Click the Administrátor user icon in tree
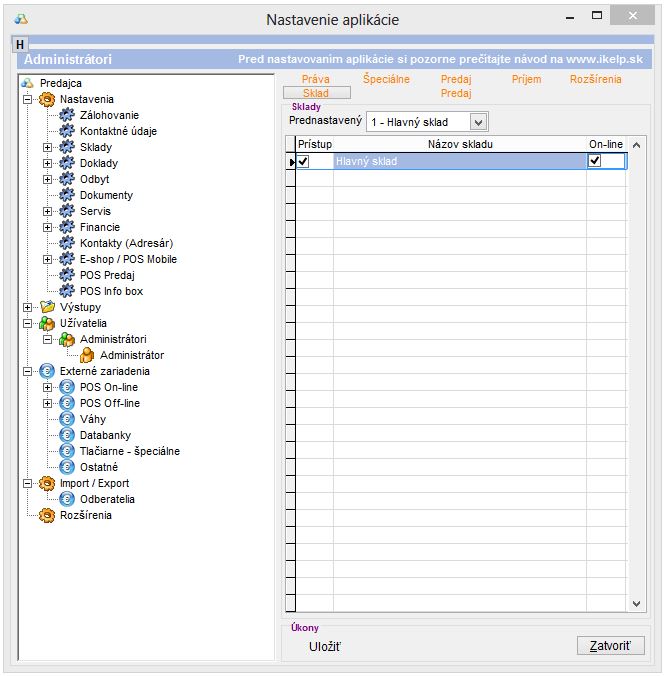The image size is (665, 676). [x=87, y=355]
